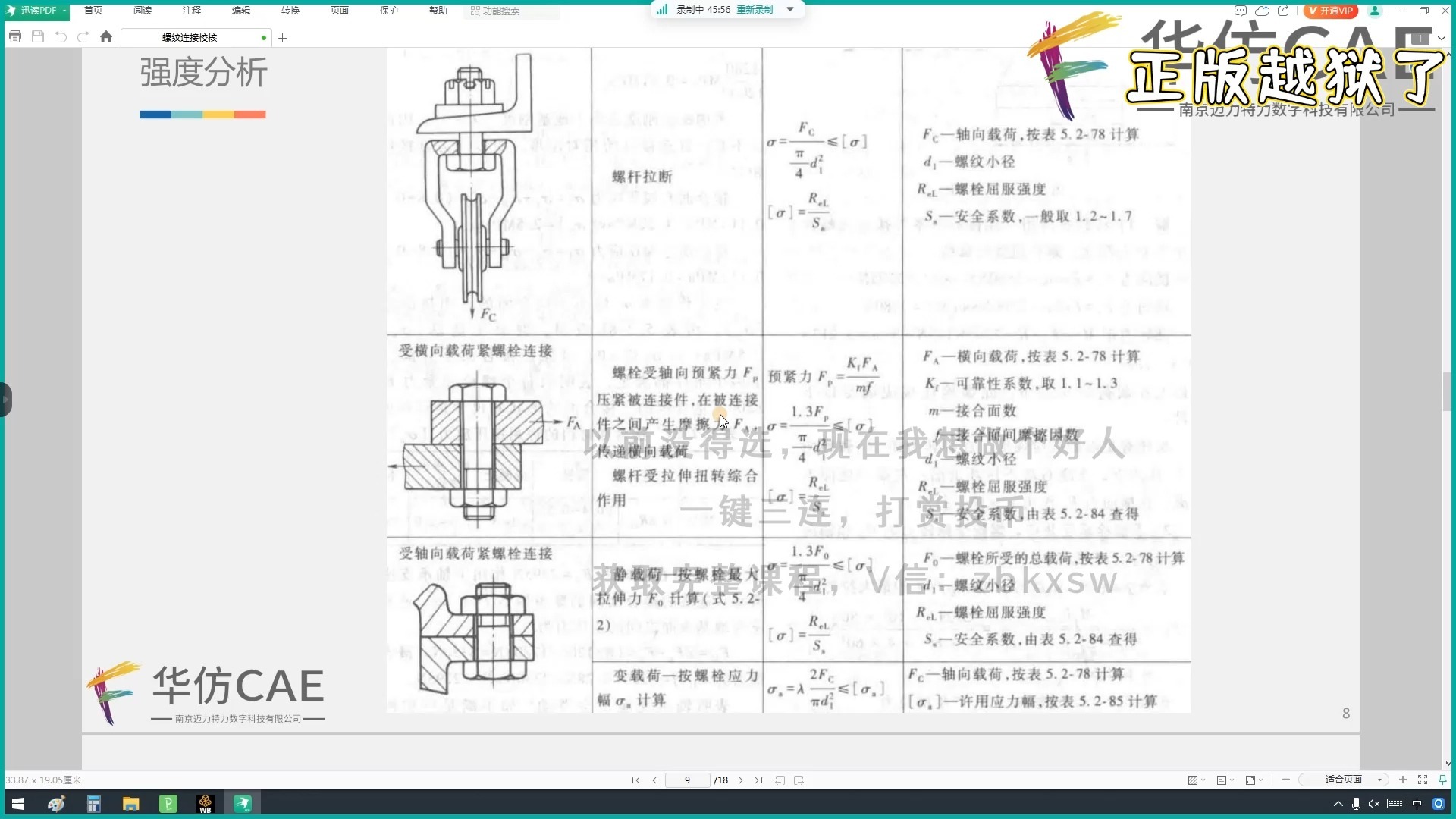Click the redo arrow icon
This screenshot has width=1456, height=819.
(83, 37)
